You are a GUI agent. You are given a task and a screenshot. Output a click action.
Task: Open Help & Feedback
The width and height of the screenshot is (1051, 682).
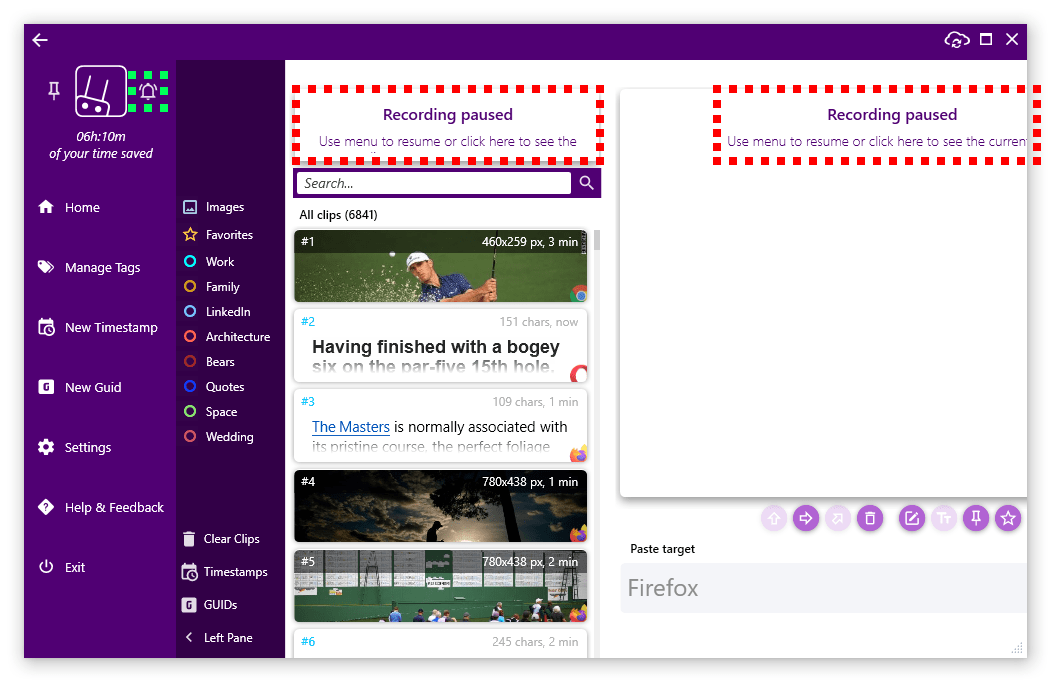(101, 507)
